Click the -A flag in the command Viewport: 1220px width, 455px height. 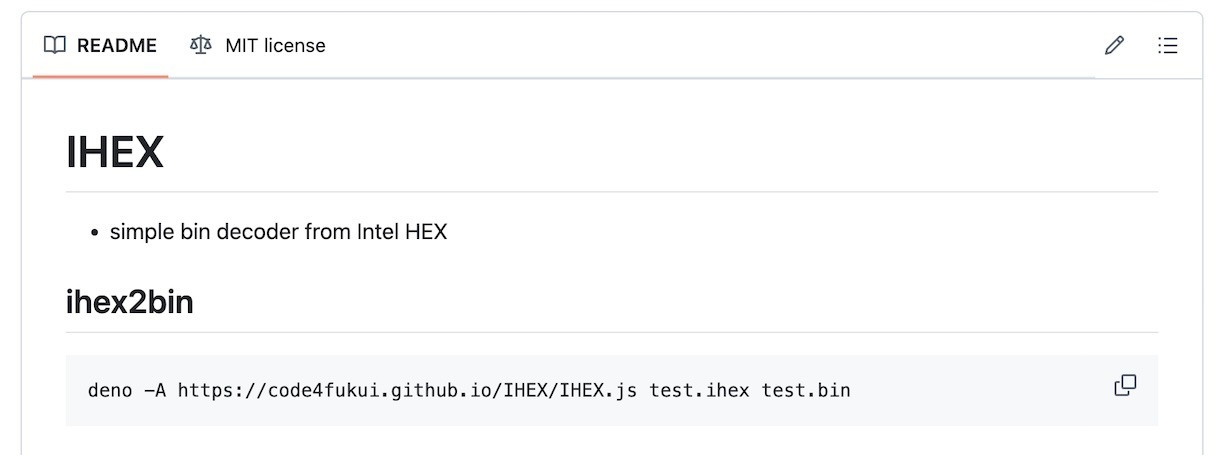pos(155,390)
